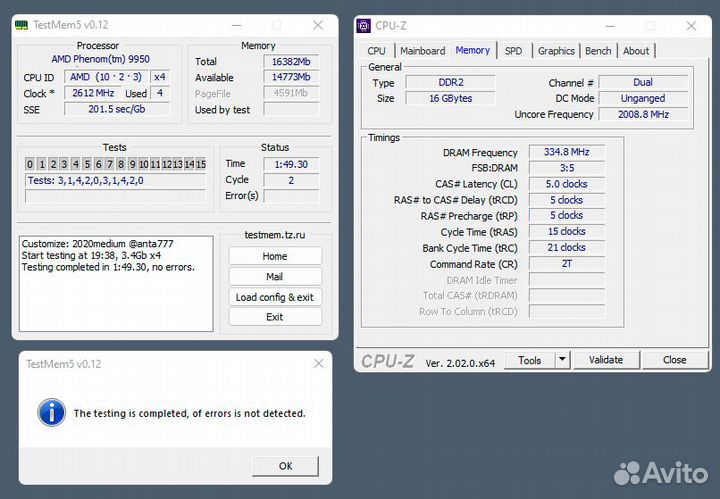720x499 pixels.
Task: Go to the About tab
Action: point(636,51)
